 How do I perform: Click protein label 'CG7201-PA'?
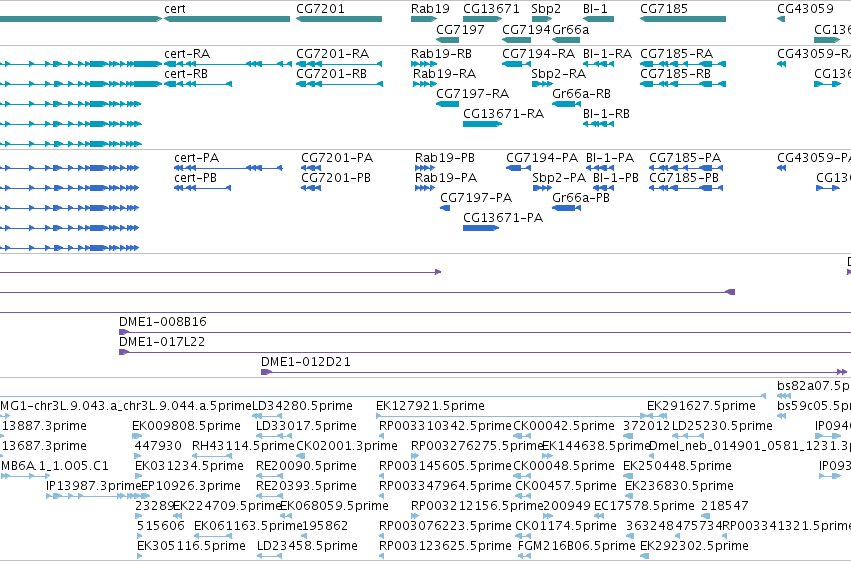tap(337, 158)
